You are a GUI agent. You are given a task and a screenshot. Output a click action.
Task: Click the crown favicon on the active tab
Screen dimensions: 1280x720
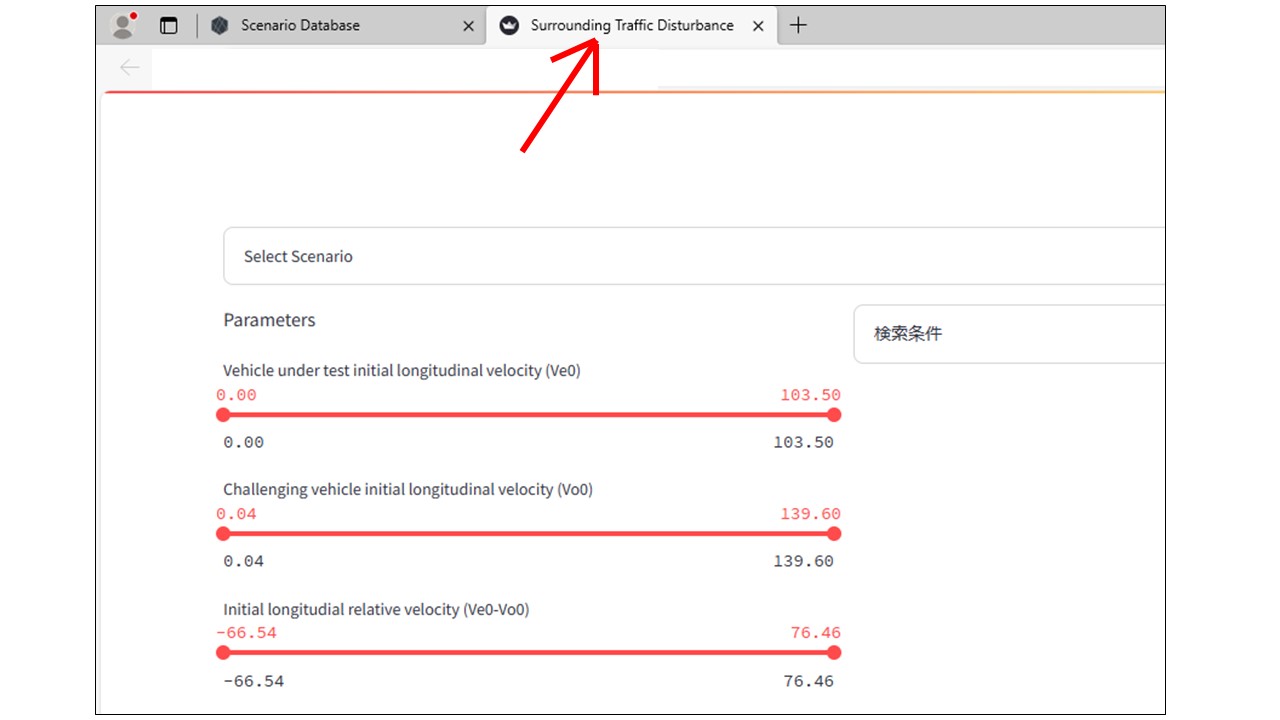click(509, 26)
